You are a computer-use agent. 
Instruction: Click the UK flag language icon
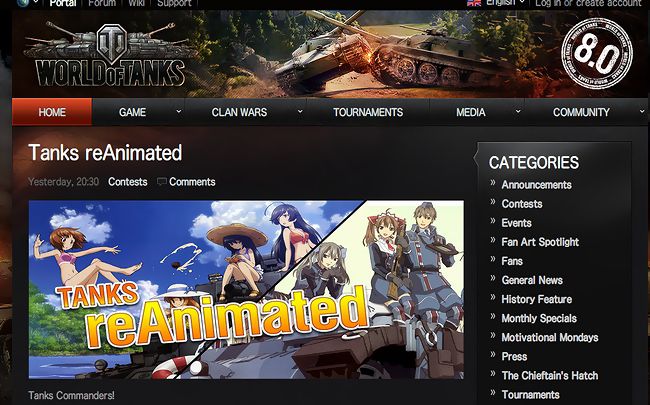pyautogui.click(x=474, y=2)
